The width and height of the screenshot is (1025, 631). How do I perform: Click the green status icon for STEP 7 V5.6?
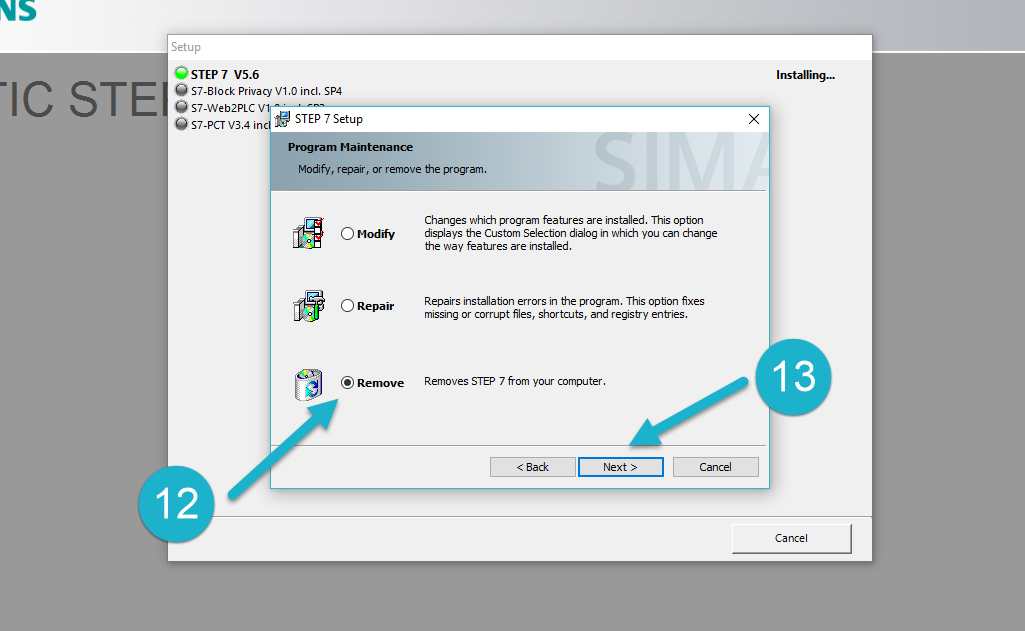(x=181, y=73)
